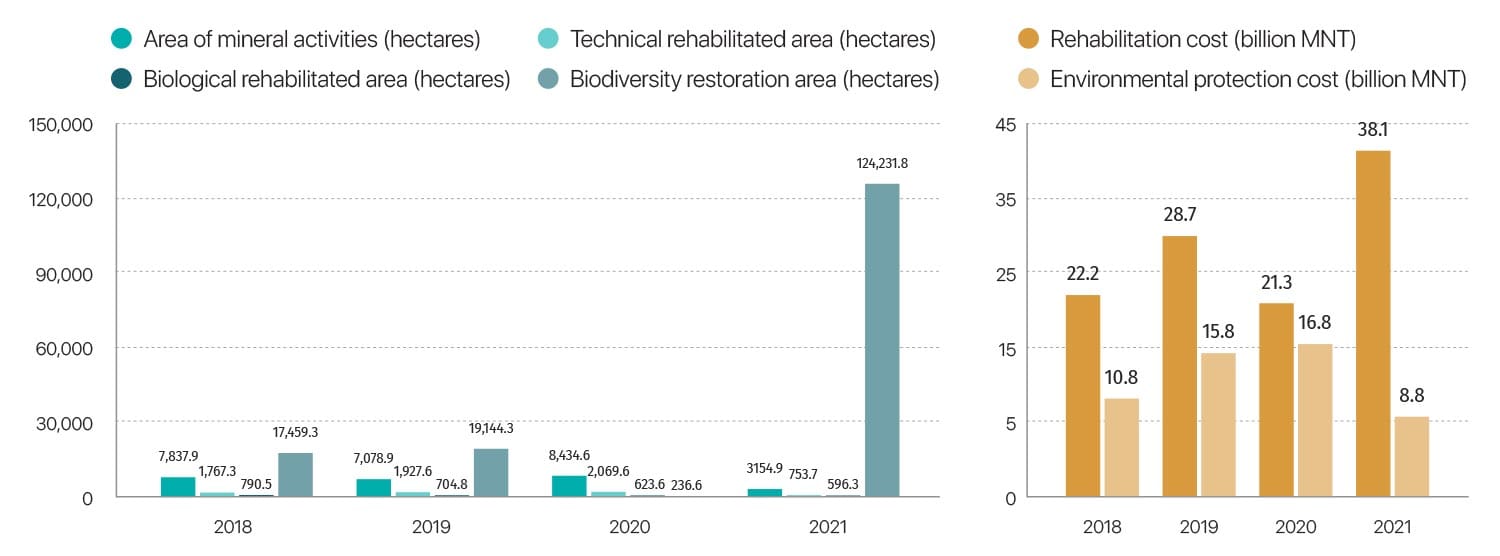
Task: Click the Technical rehabilitated area legend dot
Action: coord(548,40)
